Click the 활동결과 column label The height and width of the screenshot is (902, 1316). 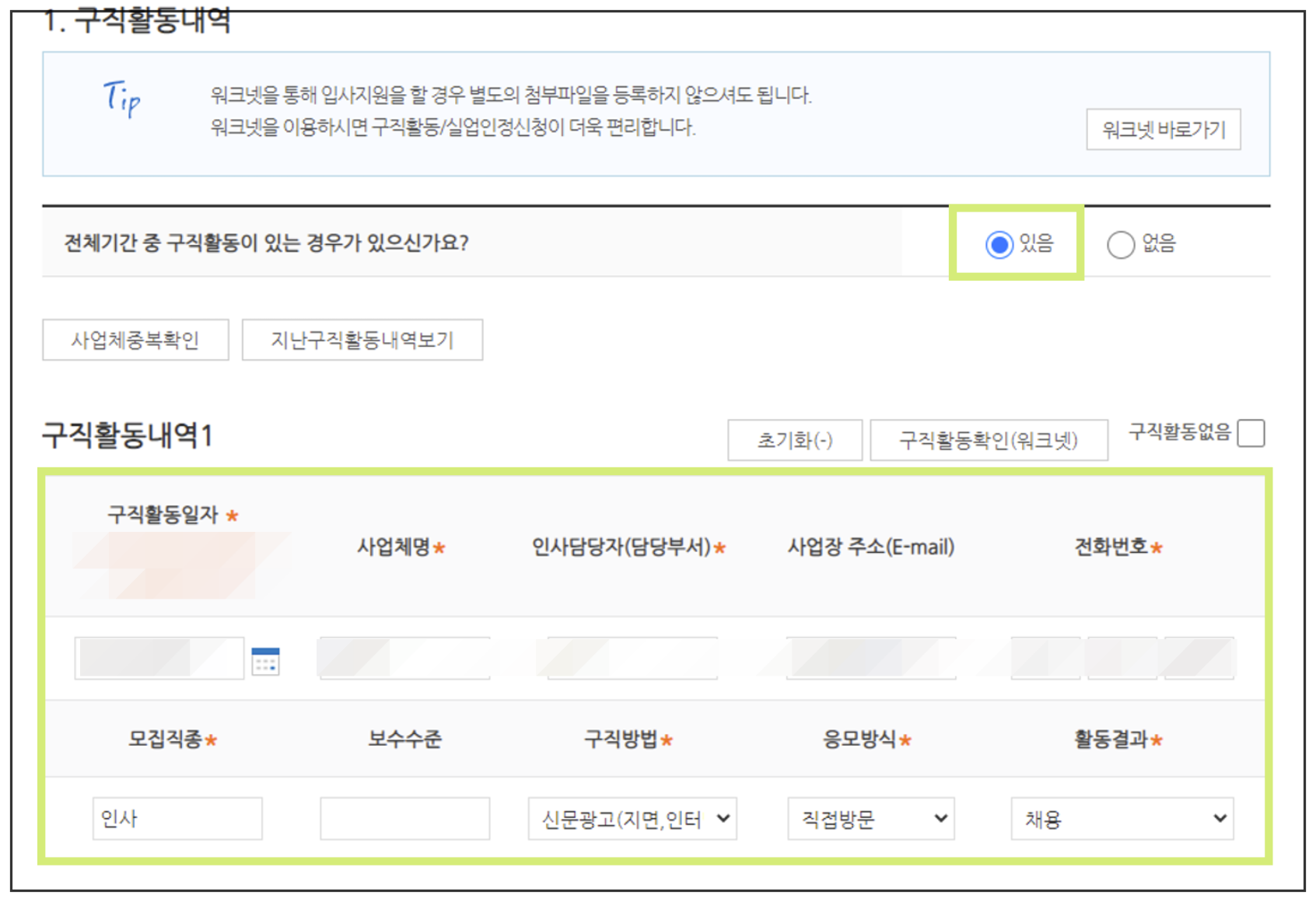(x=1111, y=739)
